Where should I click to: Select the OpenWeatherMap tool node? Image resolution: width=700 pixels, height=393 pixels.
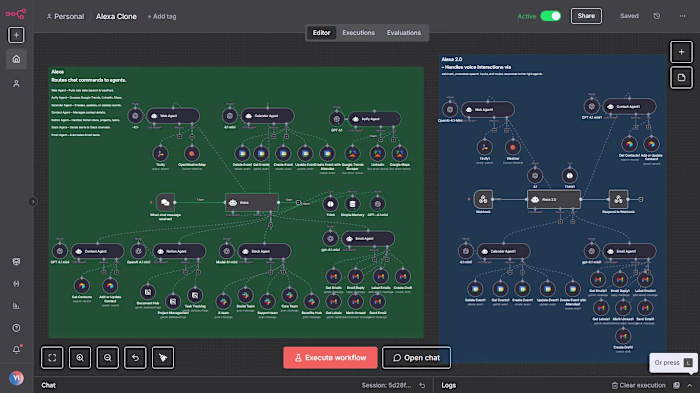(192, 154)
